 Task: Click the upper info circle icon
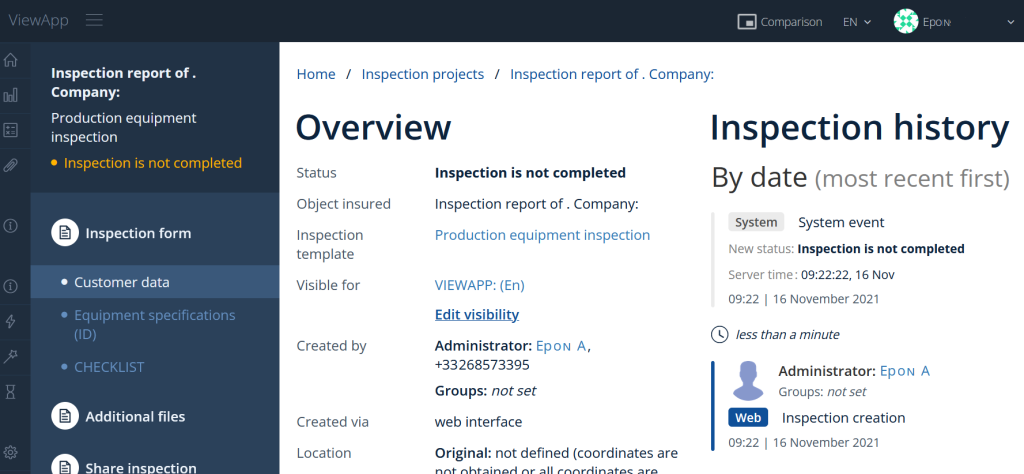10,226
